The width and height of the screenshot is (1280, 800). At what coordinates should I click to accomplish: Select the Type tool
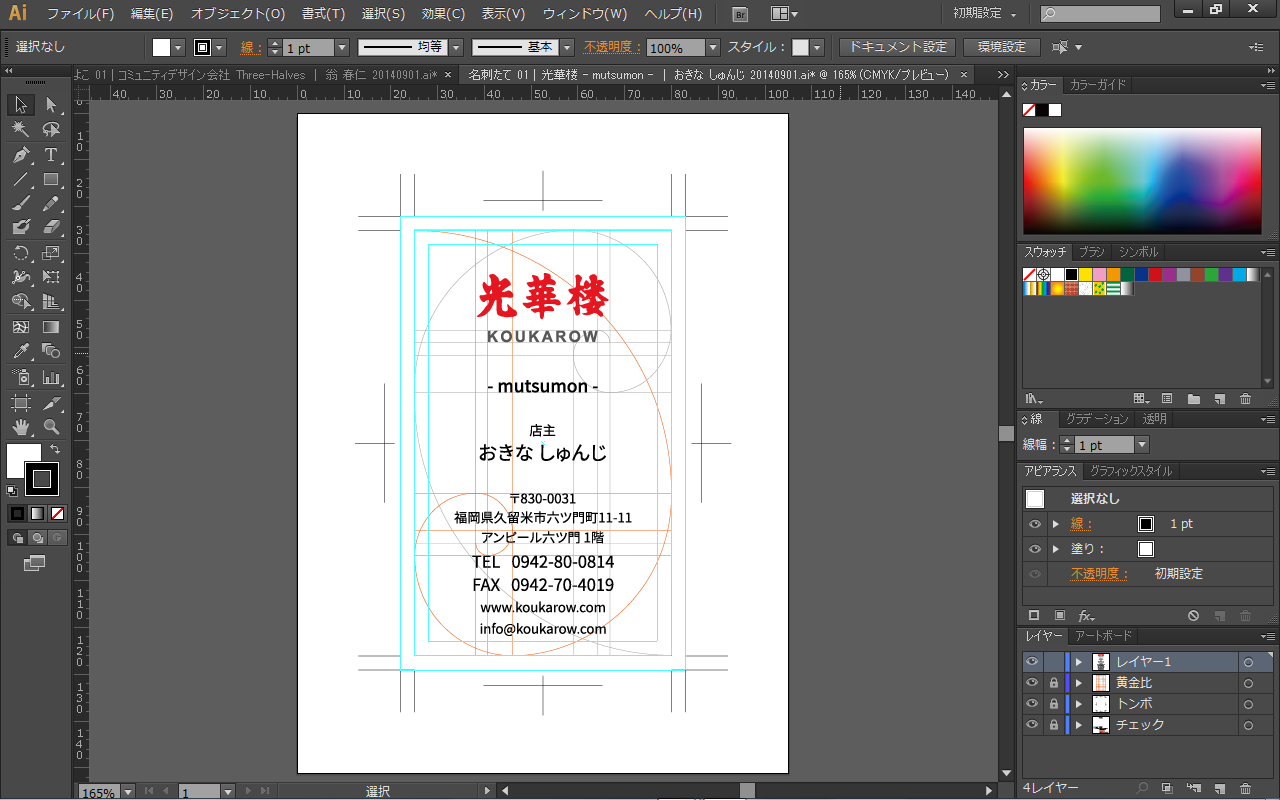tap(51, 155)
